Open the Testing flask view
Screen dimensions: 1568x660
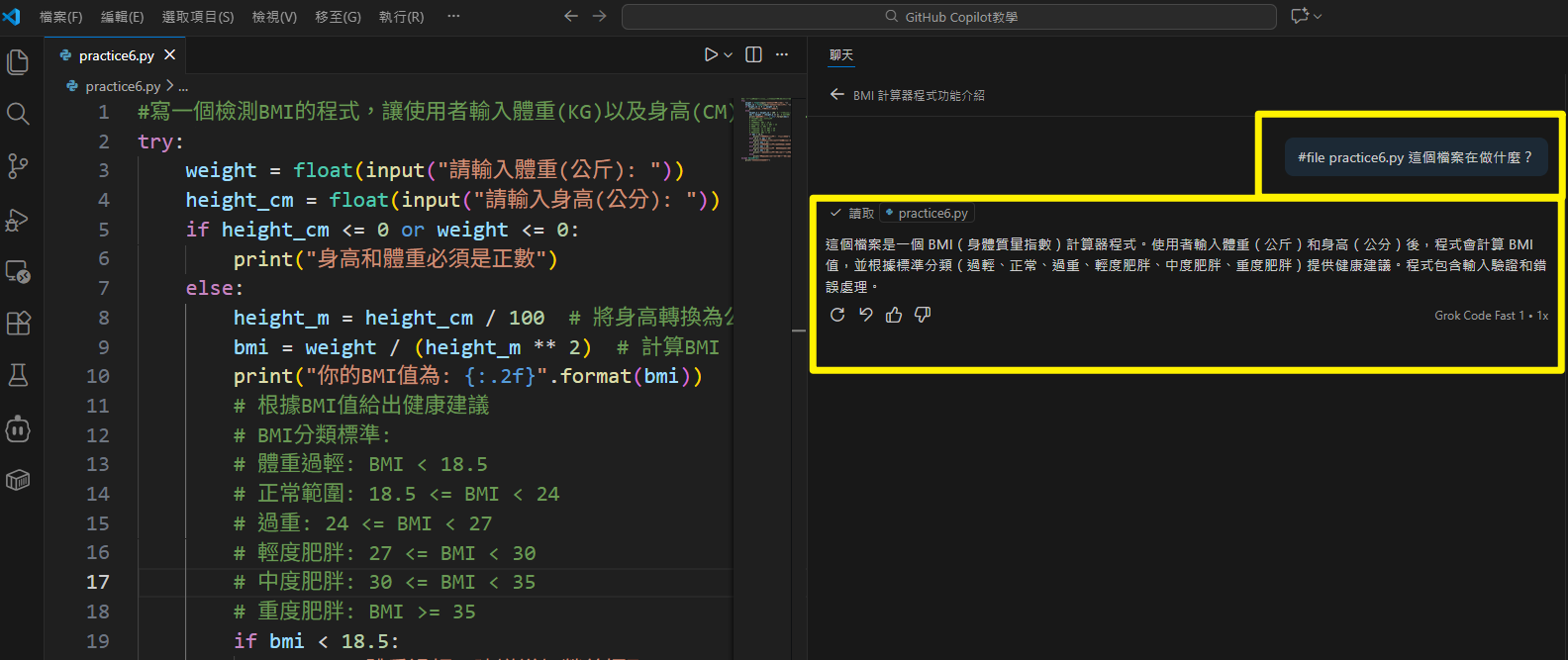pos(18,375)
